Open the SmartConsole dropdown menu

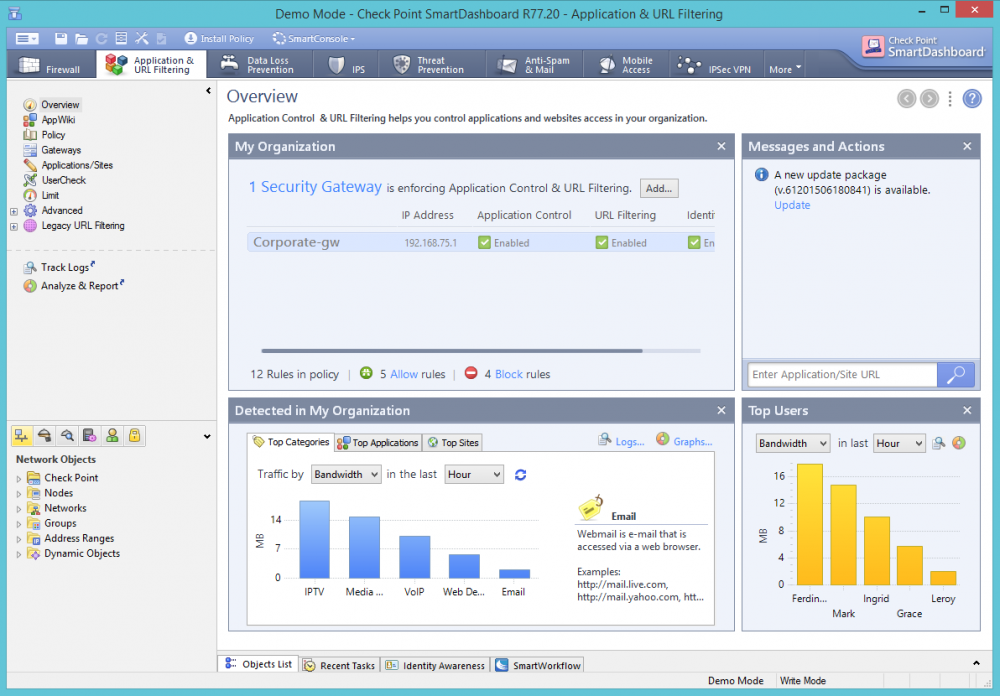(x=313, y=39)
